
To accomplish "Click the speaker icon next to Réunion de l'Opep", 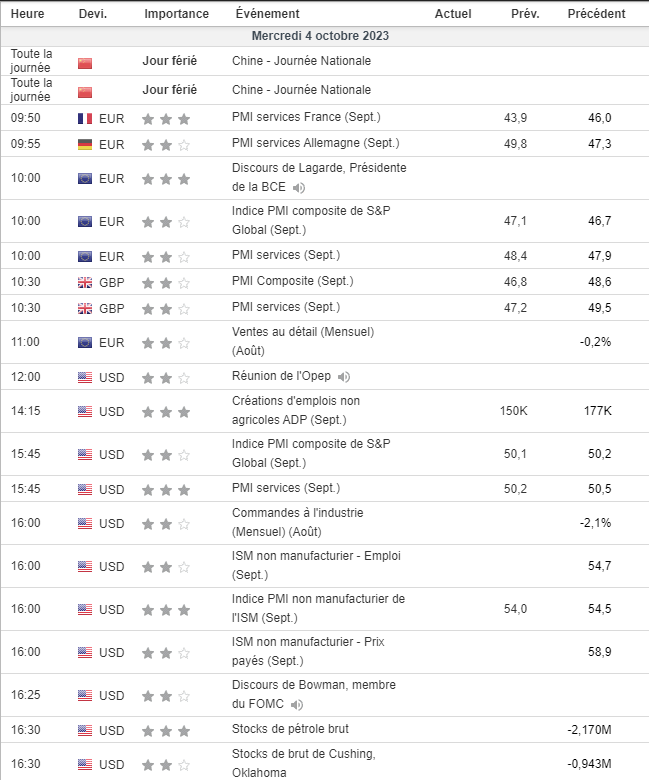I will [345, 377].
